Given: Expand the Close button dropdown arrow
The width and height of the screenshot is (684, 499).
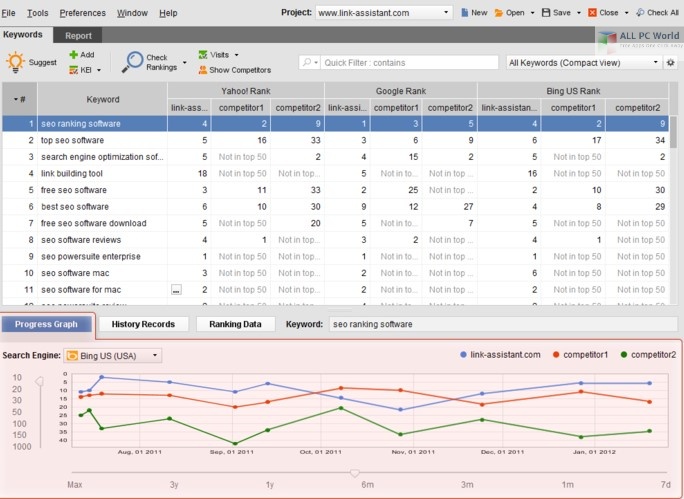Looking at the screenshot, I should point(626,13).
